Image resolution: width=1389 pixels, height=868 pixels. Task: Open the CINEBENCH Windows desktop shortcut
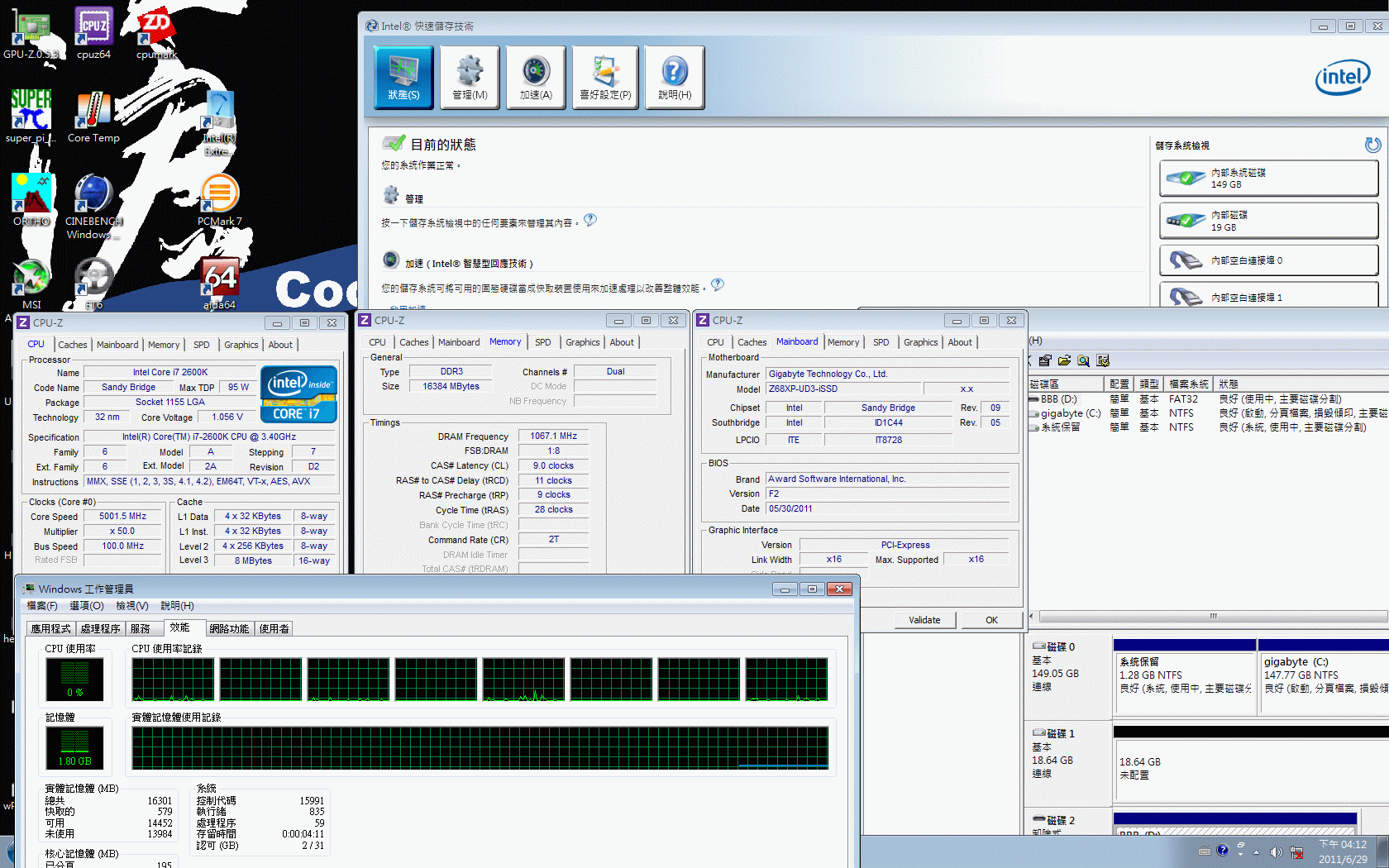click(93, 206)
